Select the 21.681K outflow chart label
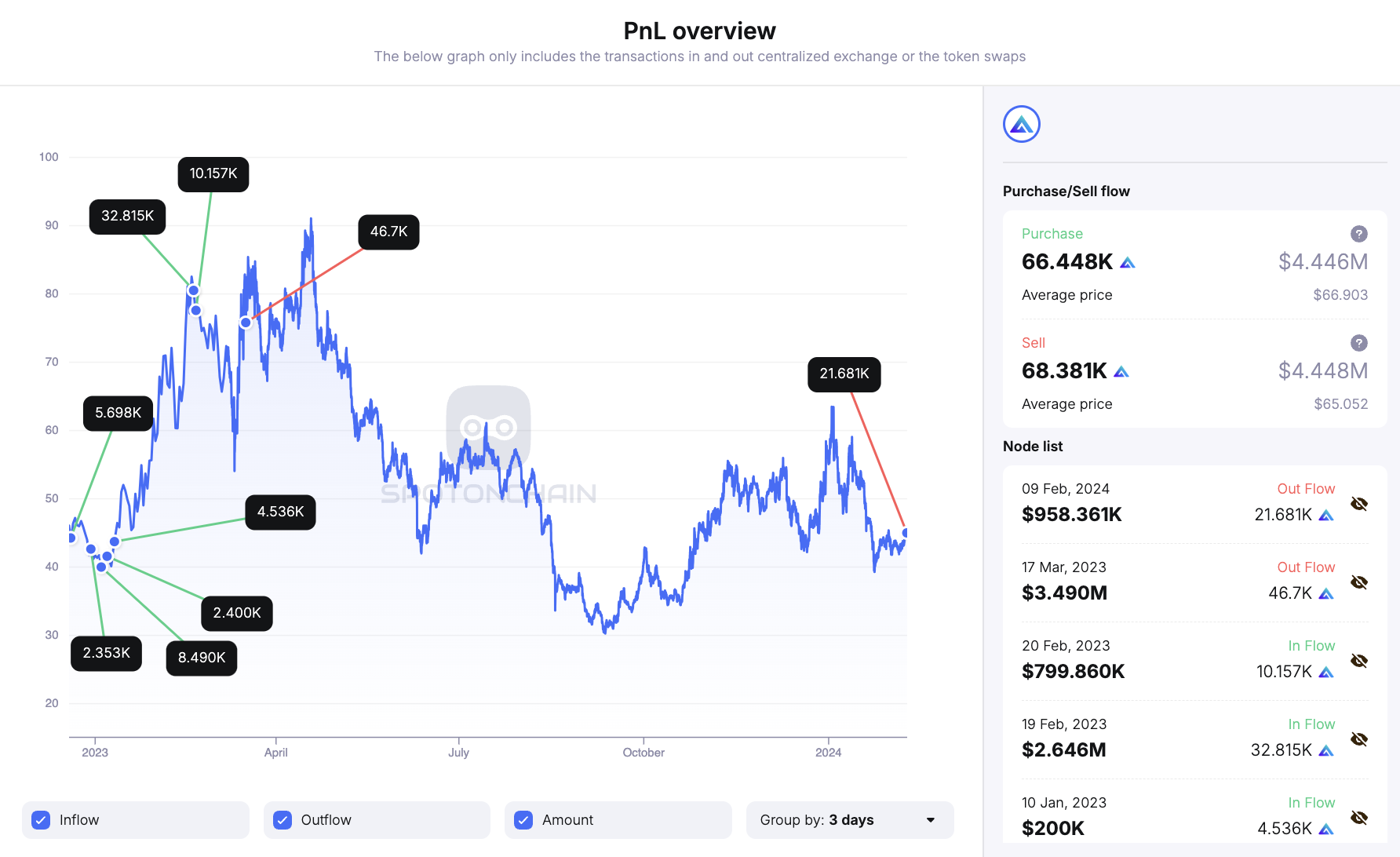The width and height of the screenshot is (1400, 857). (x=844, y=374)
